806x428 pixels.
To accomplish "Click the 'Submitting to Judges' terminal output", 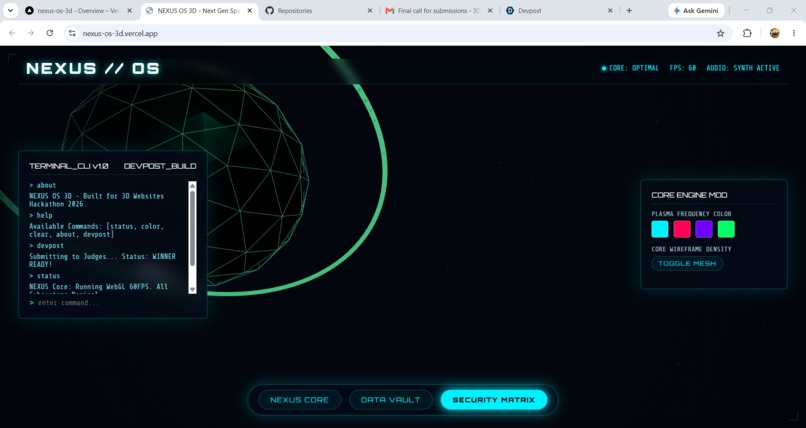I will pyautogui.click(x=102, y=260).
